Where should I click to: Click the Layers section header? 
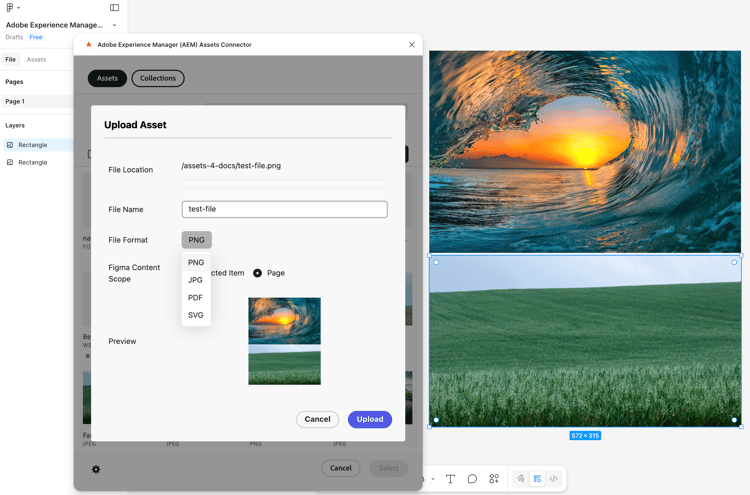[15, 125]
